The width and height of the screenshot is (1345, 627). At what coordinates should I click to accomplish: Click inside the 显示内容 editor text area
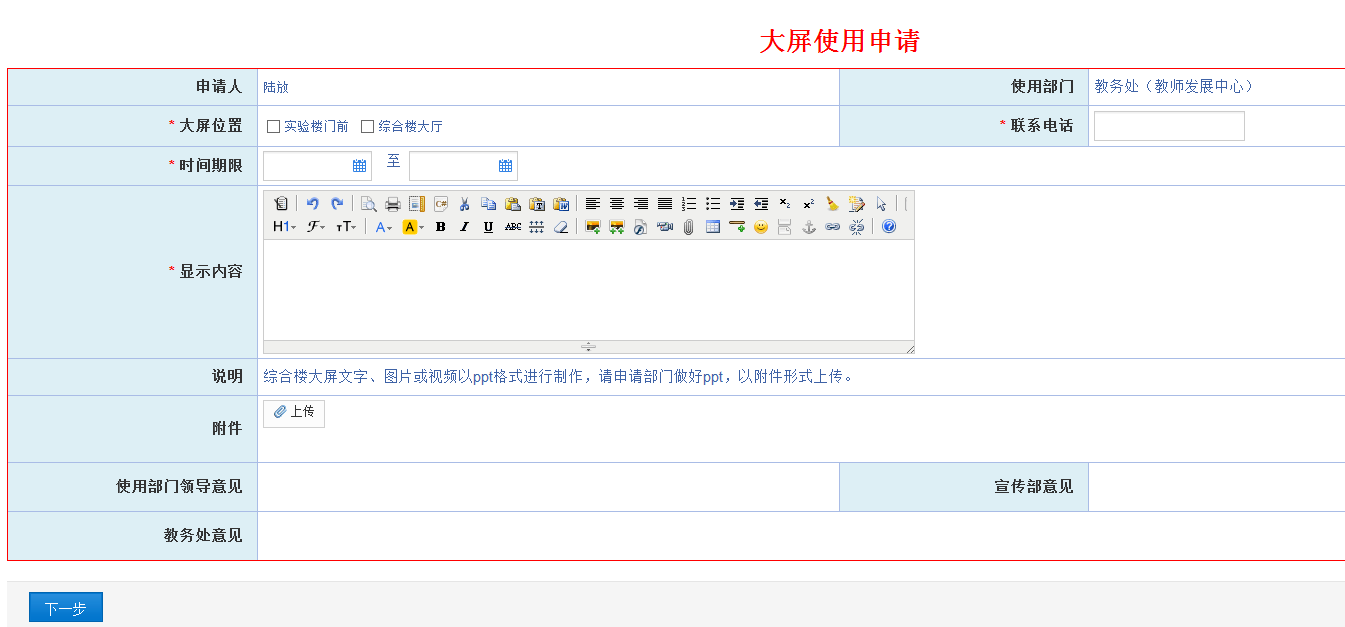tap(588, 290)
